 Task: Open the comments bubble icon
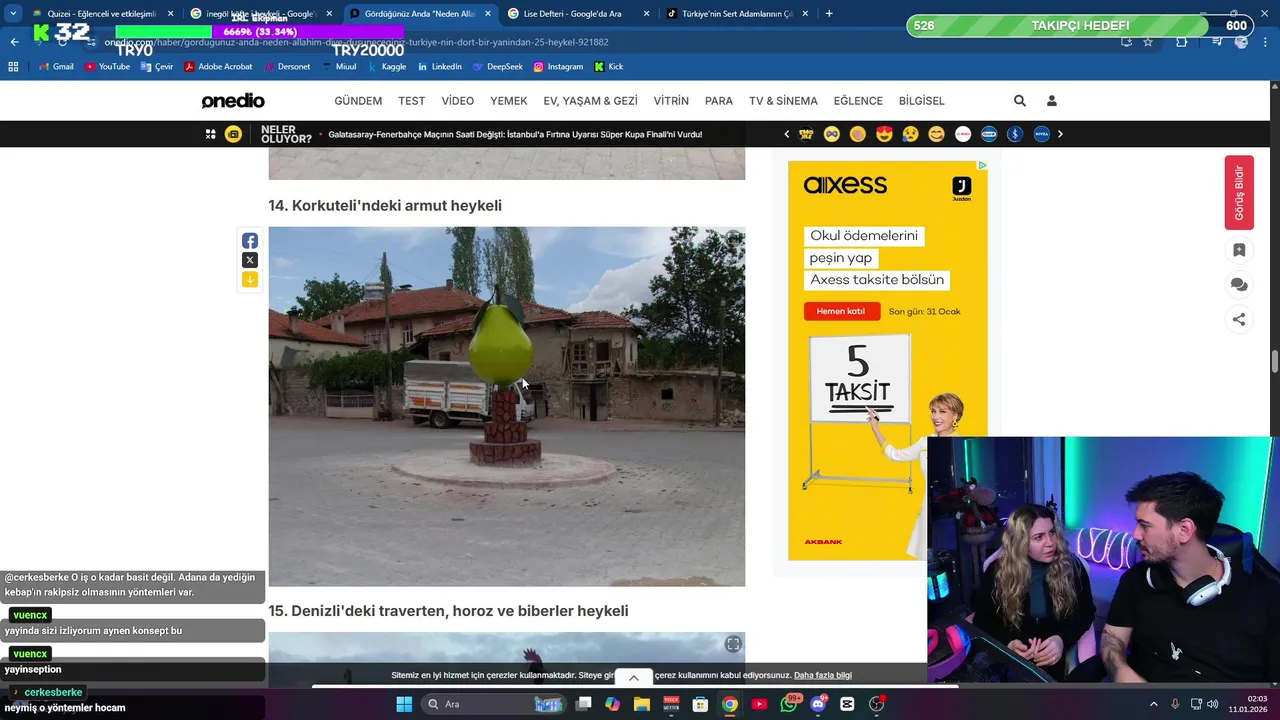pyautogui.click(x=1239, y=285)
